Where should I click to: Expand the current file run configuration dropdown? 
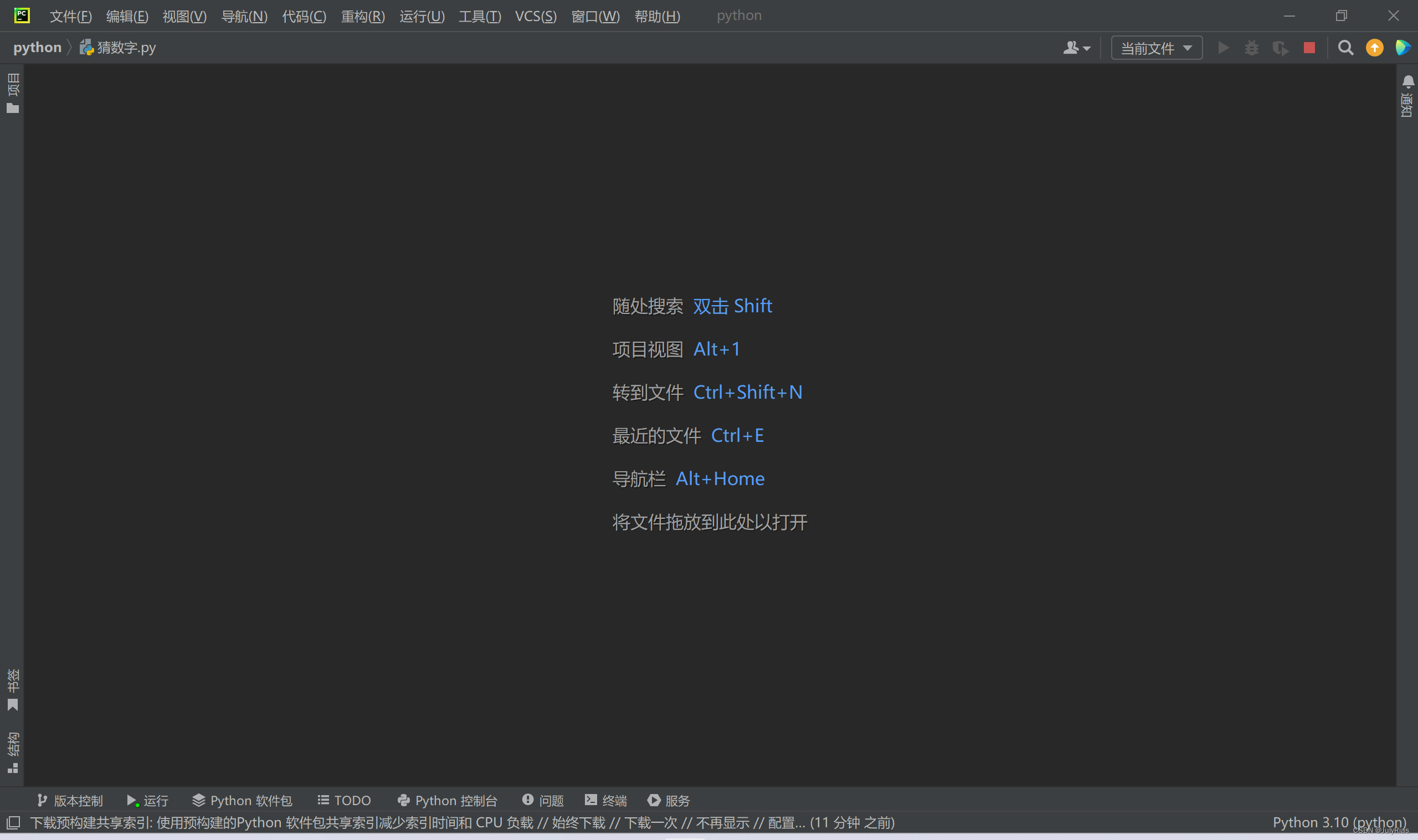pyautogui.click(x=1157, y=48)
